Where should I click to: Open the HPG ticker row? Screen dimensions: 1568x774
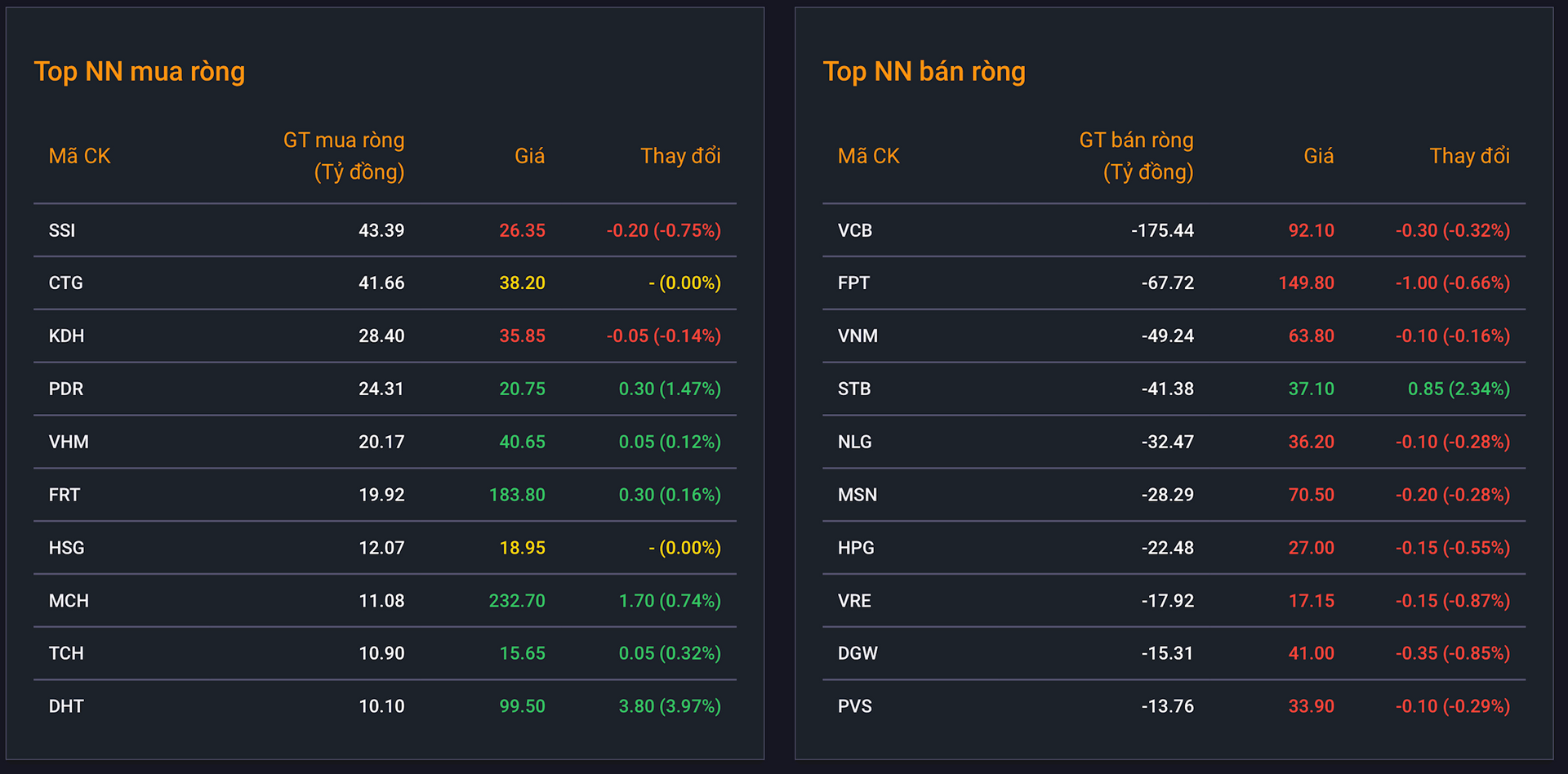coord(1174,548)
